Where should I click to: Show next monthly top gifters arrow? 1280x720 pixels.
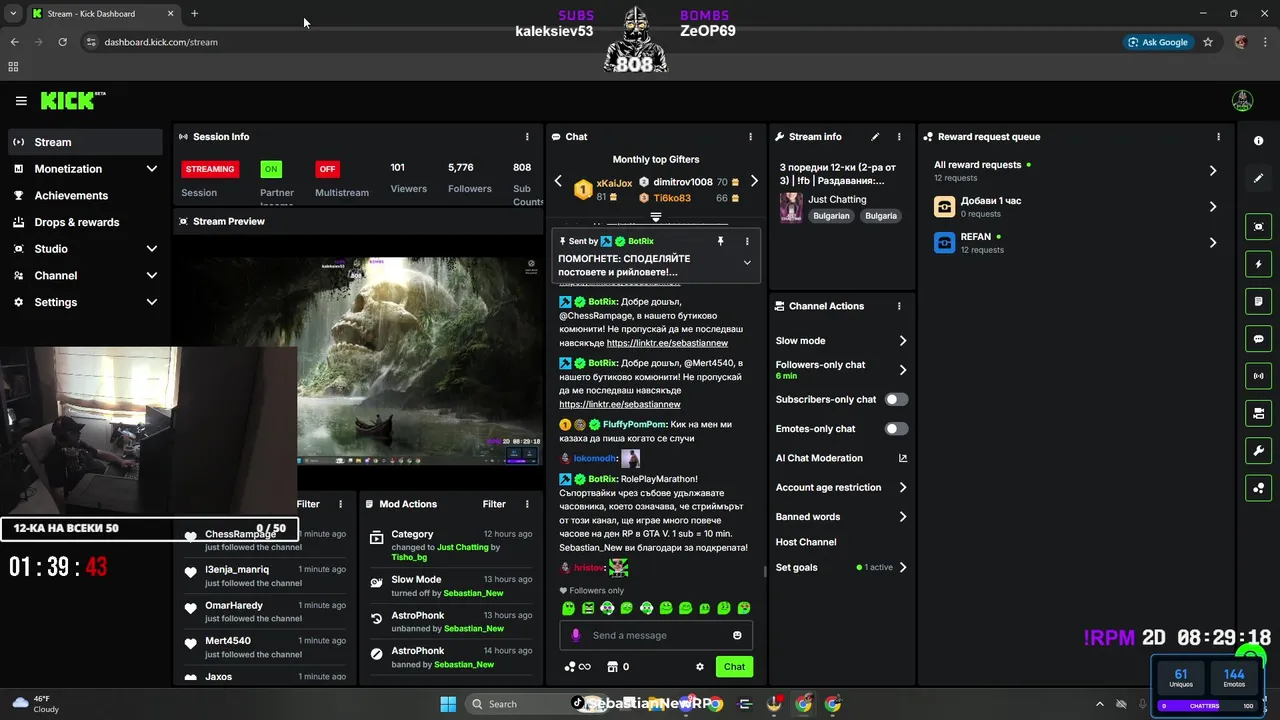tap(754, 181)
